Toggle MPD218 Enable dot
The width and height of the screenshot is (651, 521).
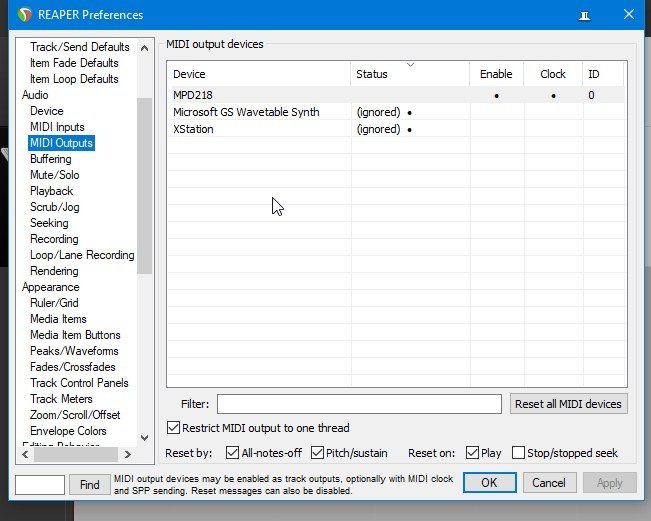click(x=497, y=96)
